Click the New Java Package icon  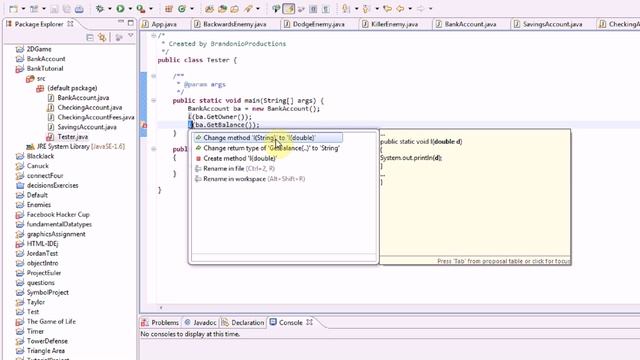coord(169,8)
